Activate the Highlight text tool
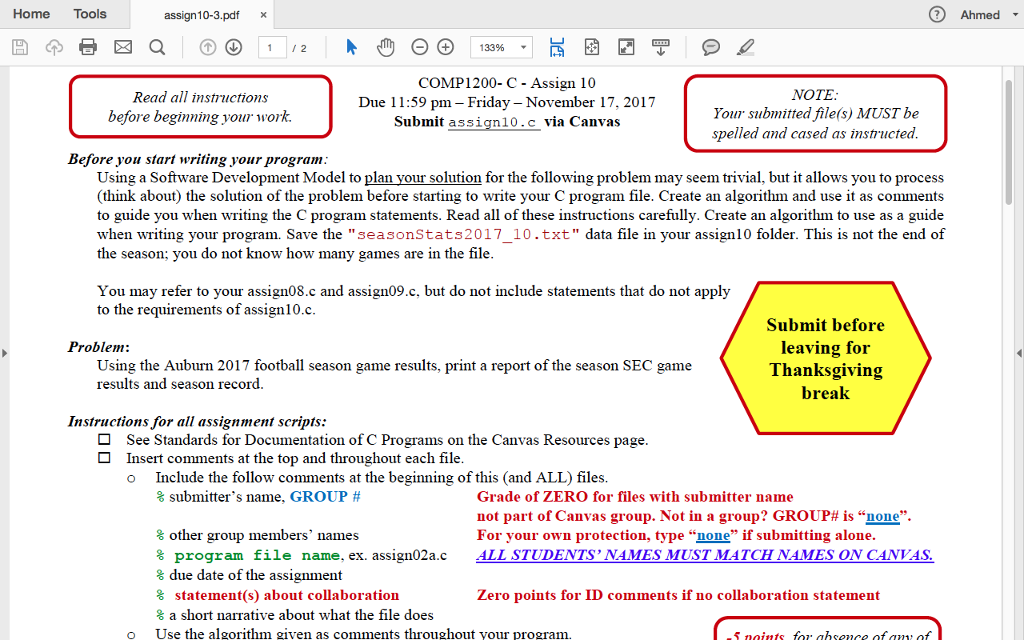 pyautogui.click(x=745, y=46)
